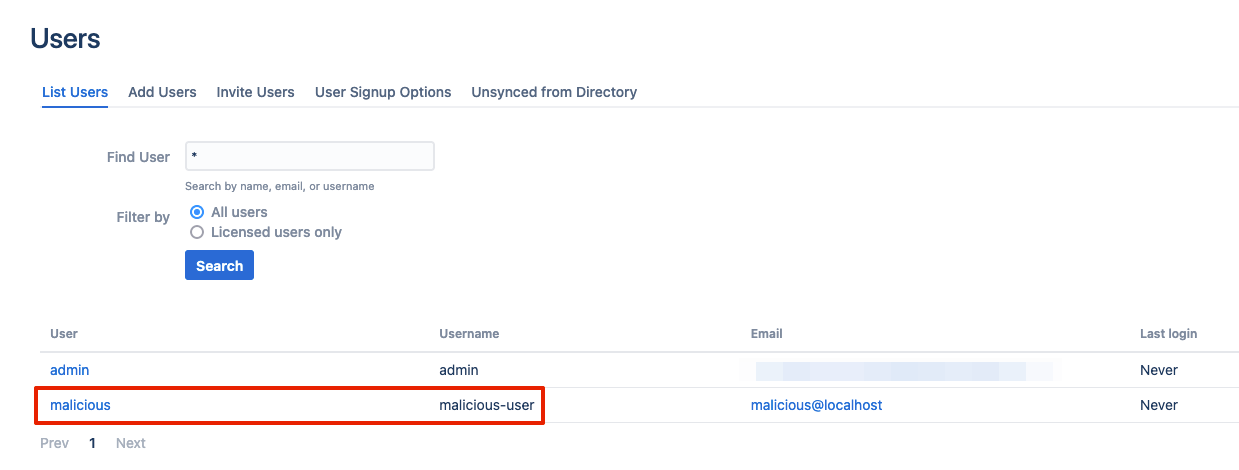Select the Unsynced from Directory tab
Screen dimensions: 1239x470
click(x=554, y=92)
